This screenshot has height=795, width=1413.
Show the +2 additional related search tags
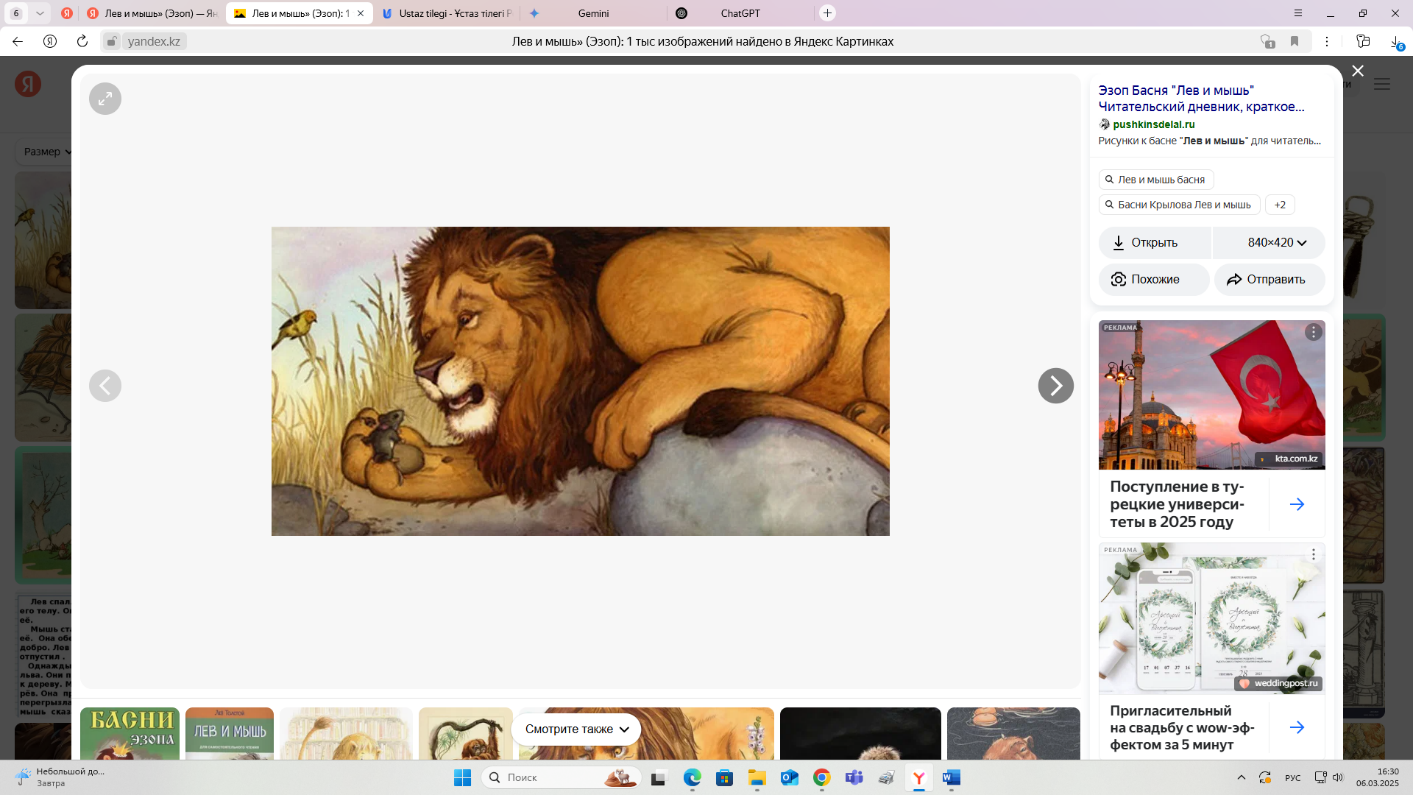pyautogui.click(x=1280, y=205)
